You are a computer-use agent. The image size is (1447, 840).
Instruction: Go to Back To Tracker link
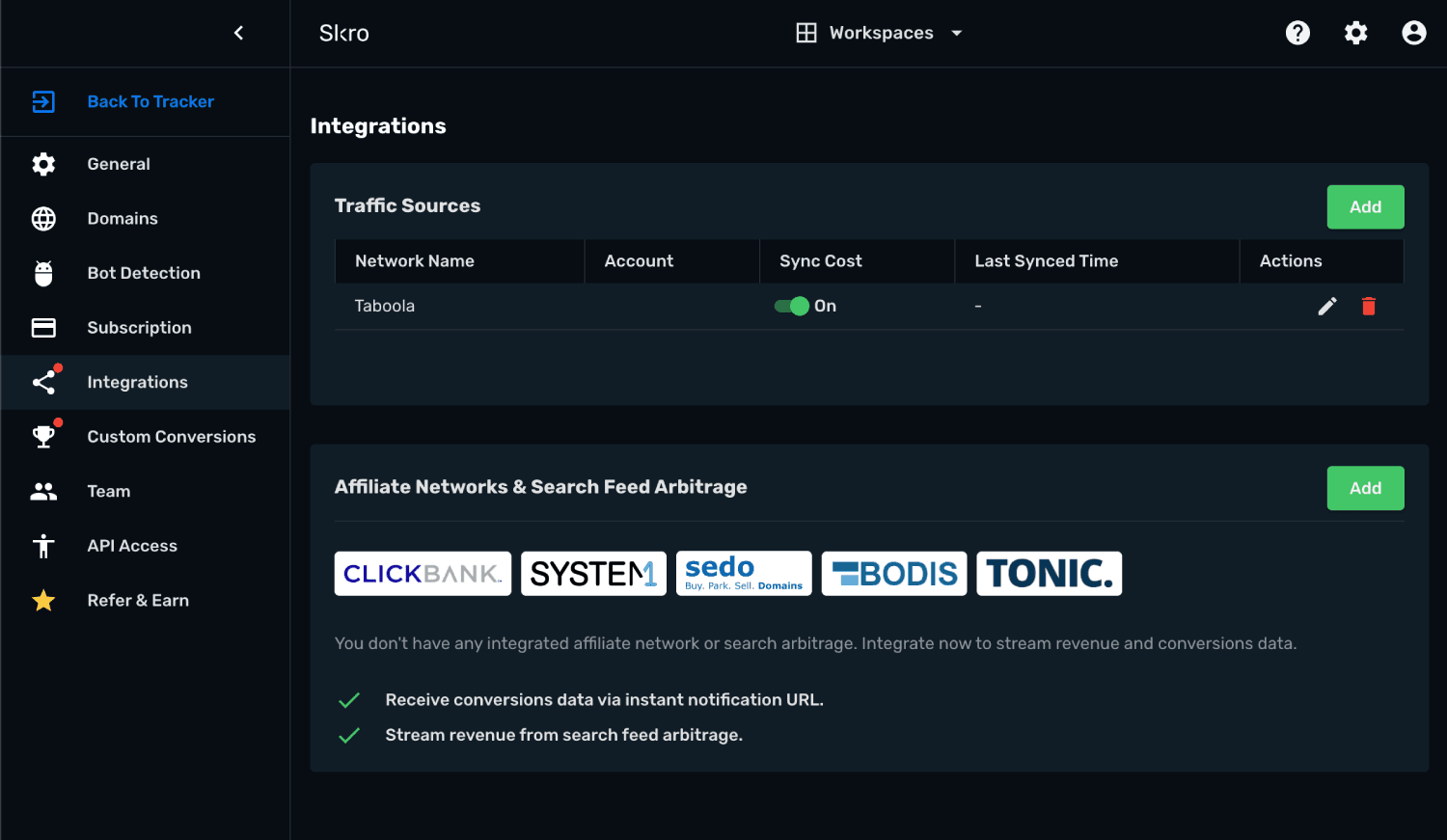coord(150,101)
